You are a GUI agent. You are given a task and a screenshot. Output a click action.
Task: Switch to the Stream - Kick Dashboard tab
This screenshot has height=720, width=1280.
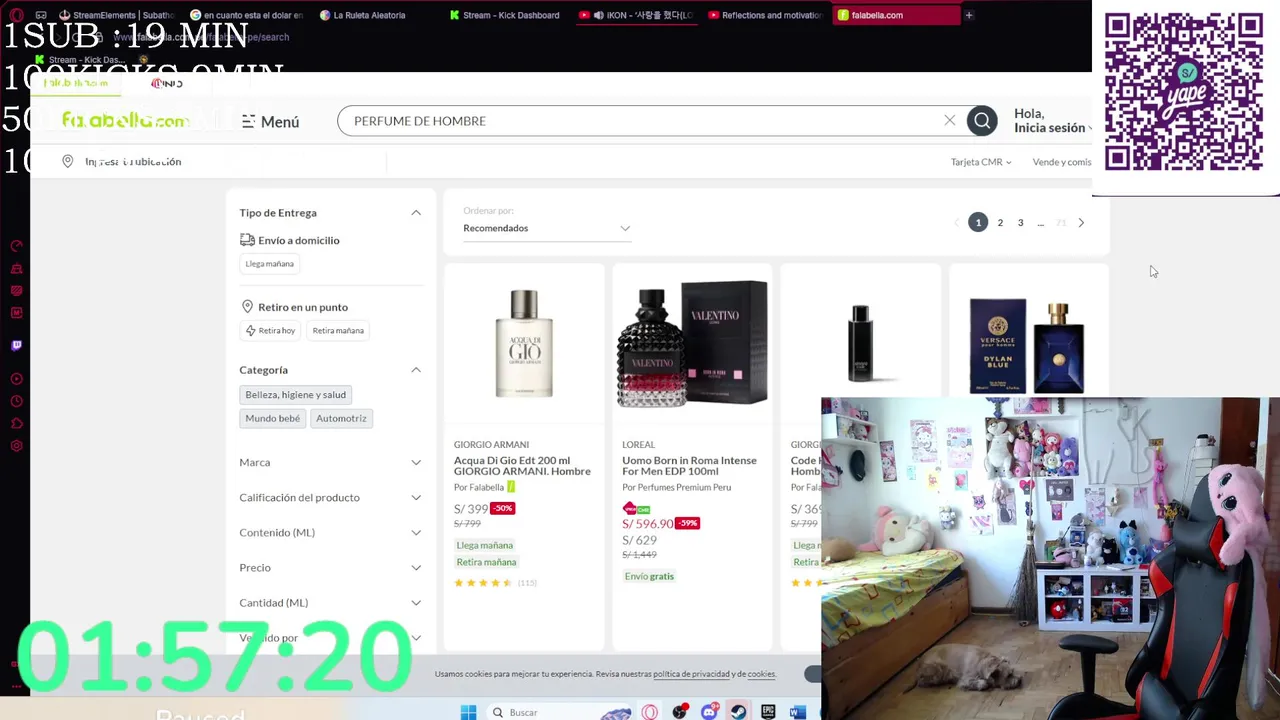pos(505,15)
